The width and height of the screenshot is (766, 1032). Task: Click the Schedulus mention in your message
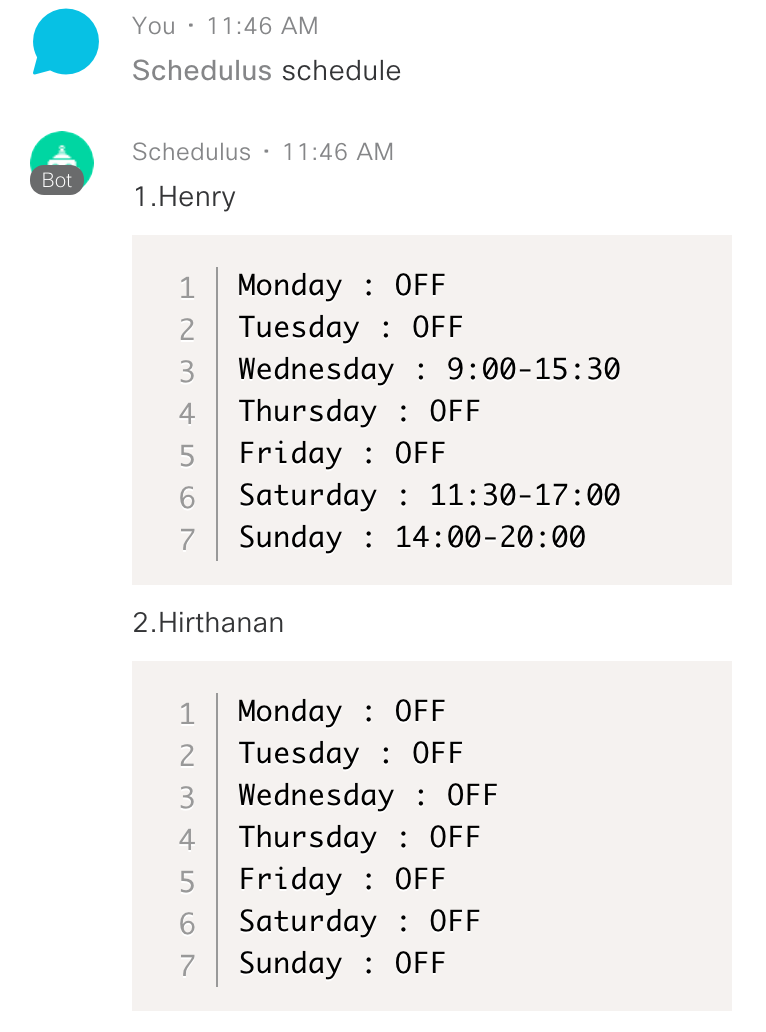tap(202, 71)
